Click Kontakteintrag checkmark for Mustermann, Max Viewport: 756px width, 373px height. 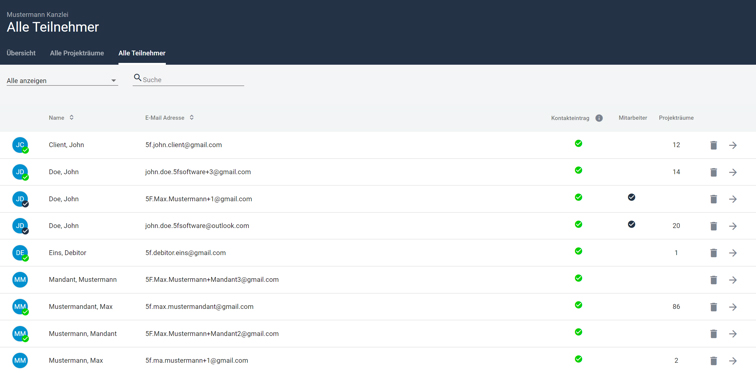578,359
